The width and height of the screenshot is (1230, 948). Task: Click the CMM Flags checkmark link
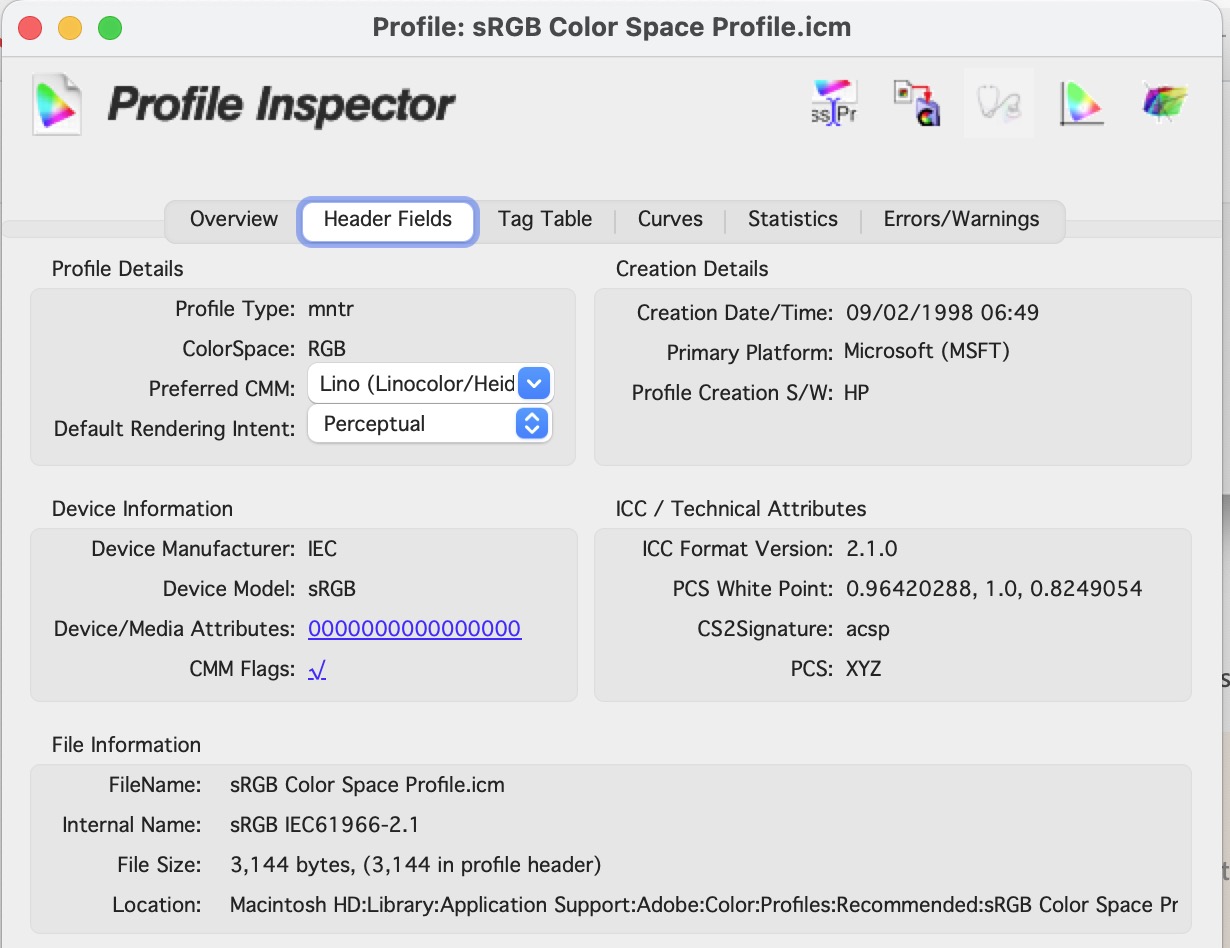tap(316, 668)
